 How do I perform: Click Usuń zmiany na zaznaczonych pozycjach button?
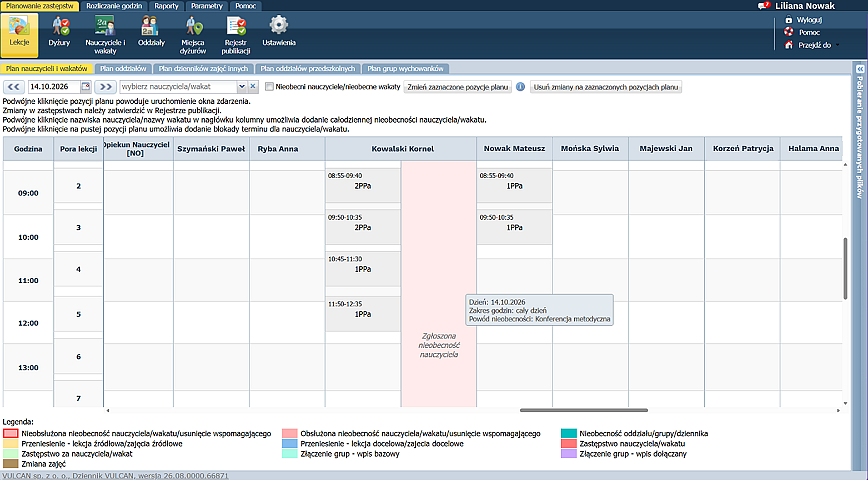606,87
